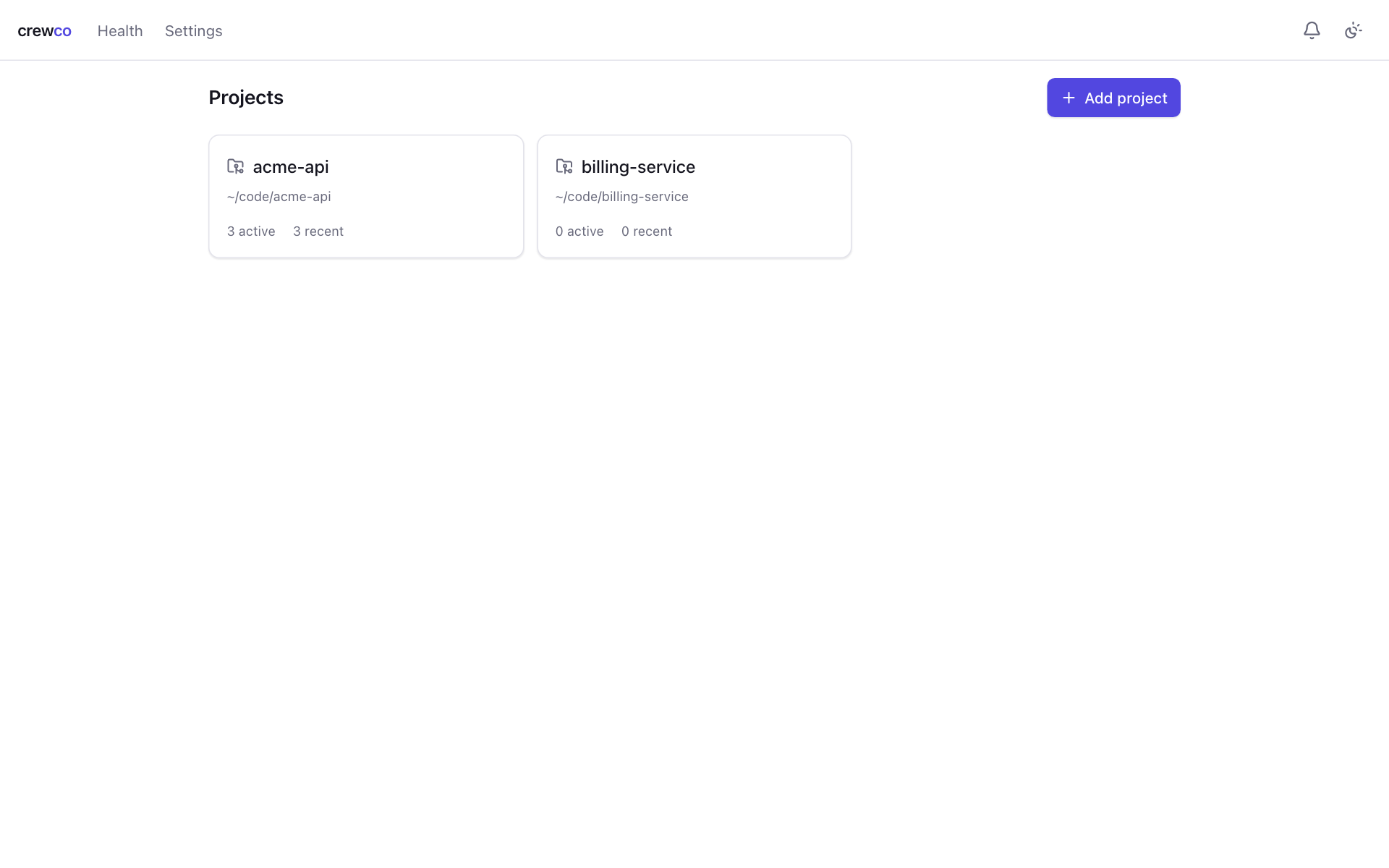
Task: Open the billing-service project title
Action: (x=638, y=166)
